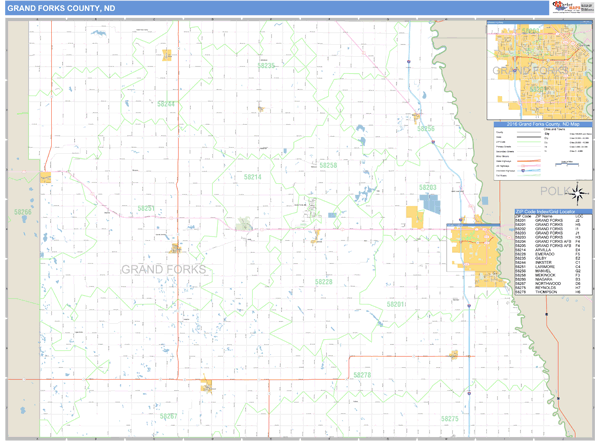
Task: Click the large yellow Grand Forks city area
Action: pyautogui.click(x=469, y=249)
